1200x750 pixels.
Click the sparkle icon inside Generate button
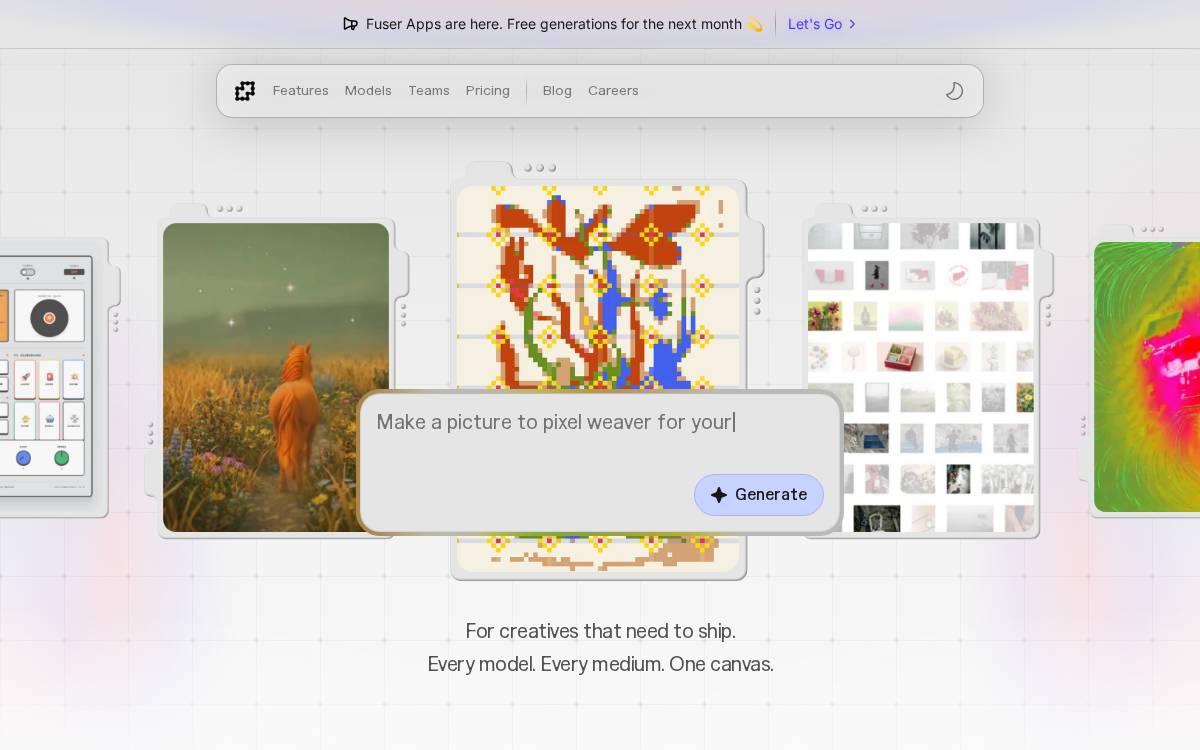click(719, 495)
